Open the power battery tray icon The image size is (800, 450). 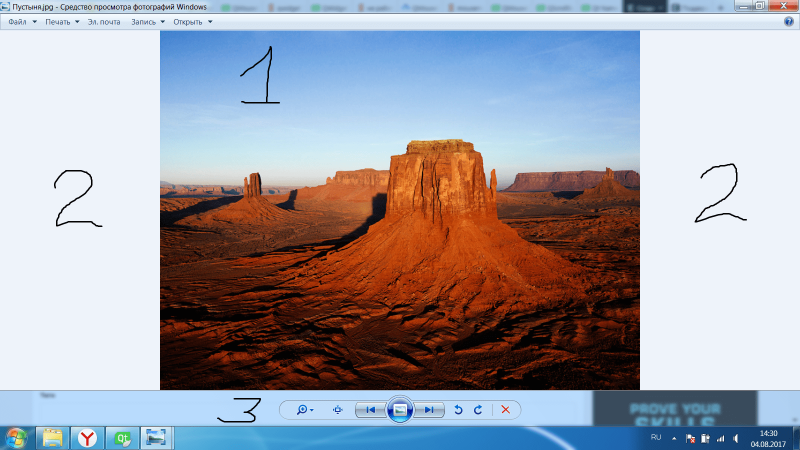click(x=705, y=438)
